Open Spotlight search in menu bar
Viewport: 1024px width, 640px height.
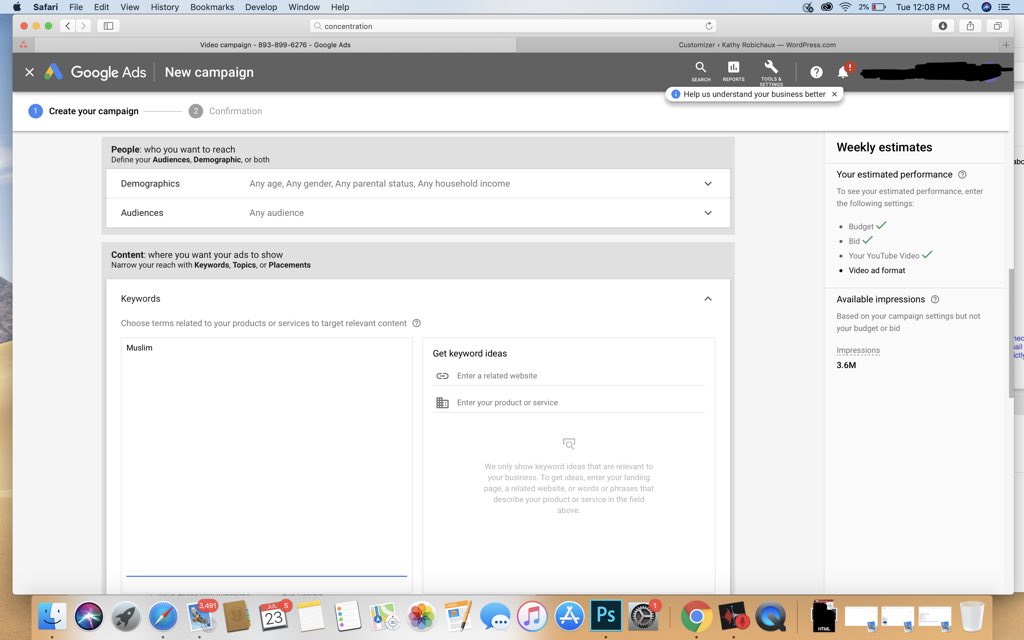tap(966, 7)
